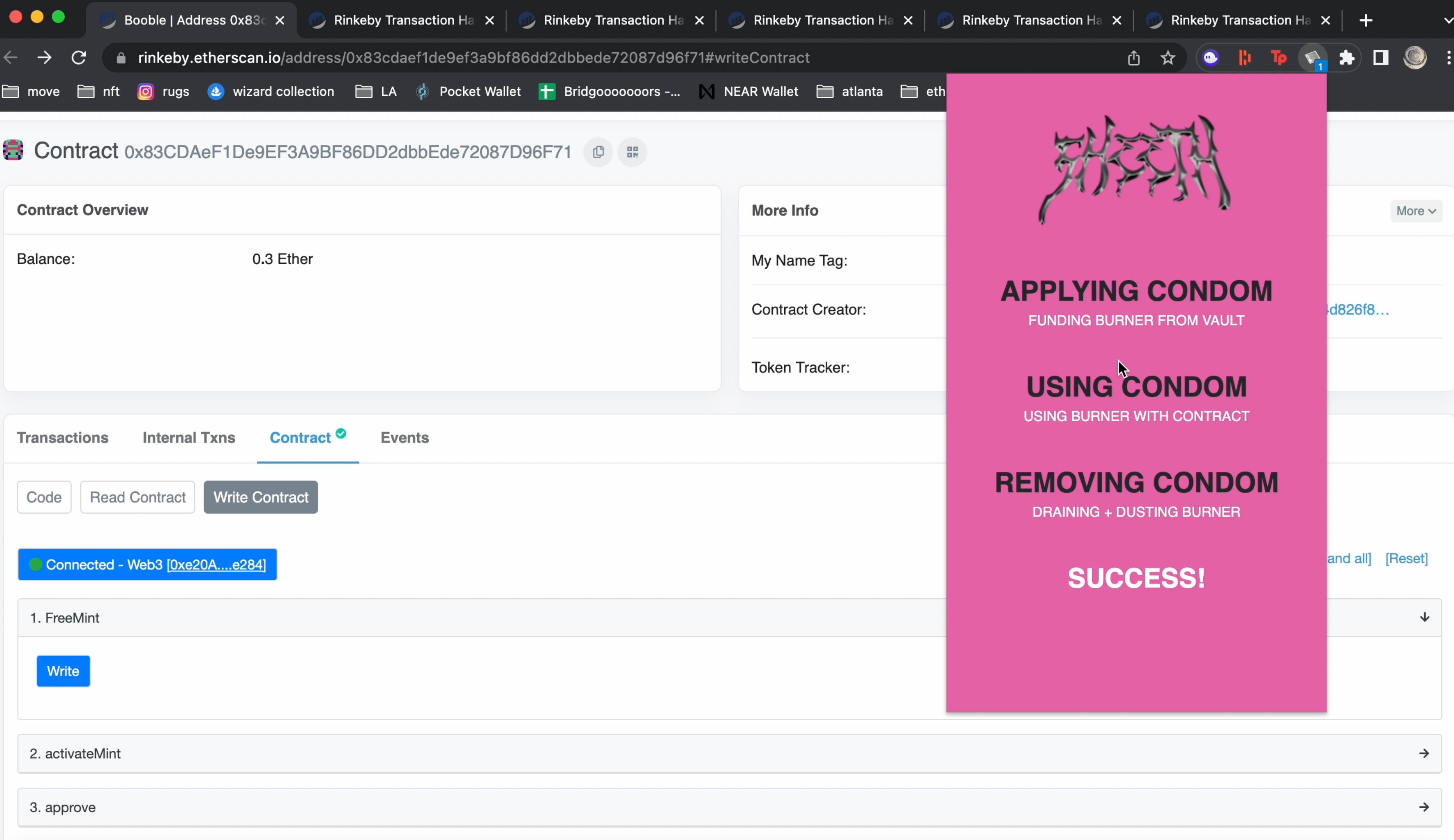1454x840 pixels.
Task: Open the active extension with badge 1
Action: pos(1313,58)
